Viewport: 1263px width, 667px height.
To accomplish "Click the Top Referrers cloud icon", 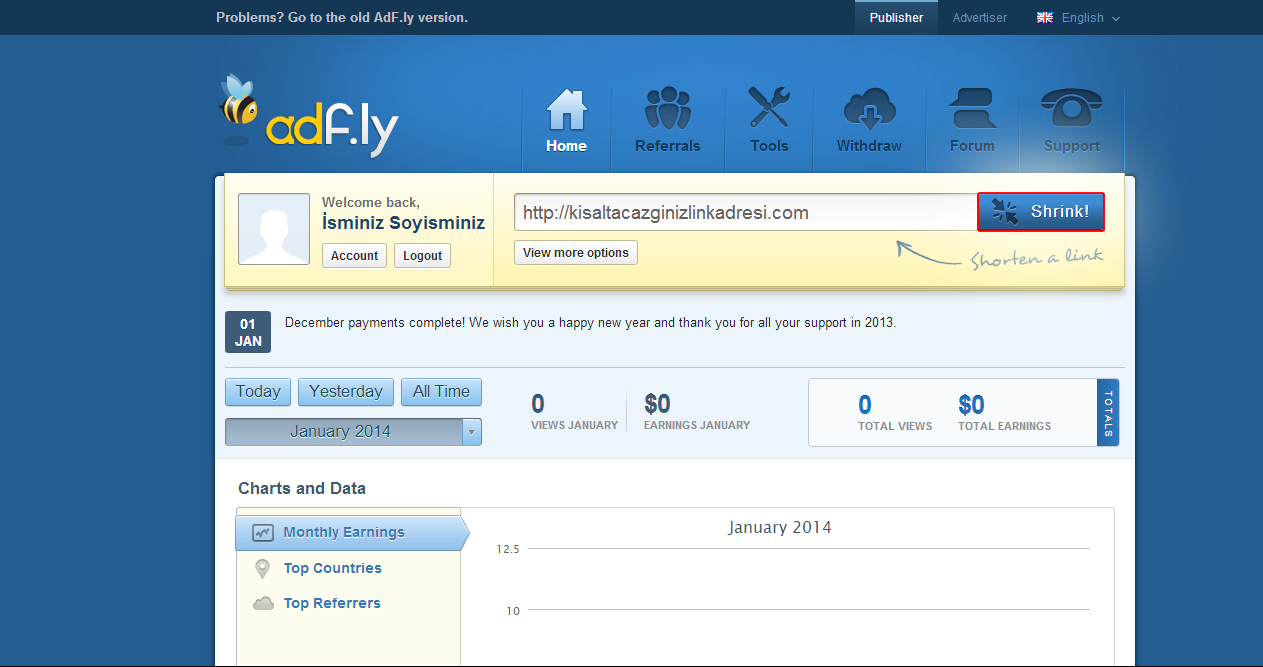I will pos(263,604).
